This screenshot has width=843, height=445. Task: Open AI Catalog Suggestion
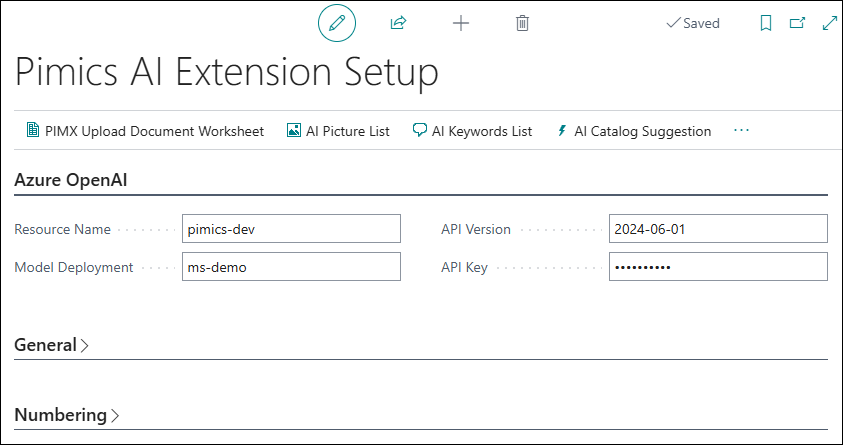click(x=634, y=131)
